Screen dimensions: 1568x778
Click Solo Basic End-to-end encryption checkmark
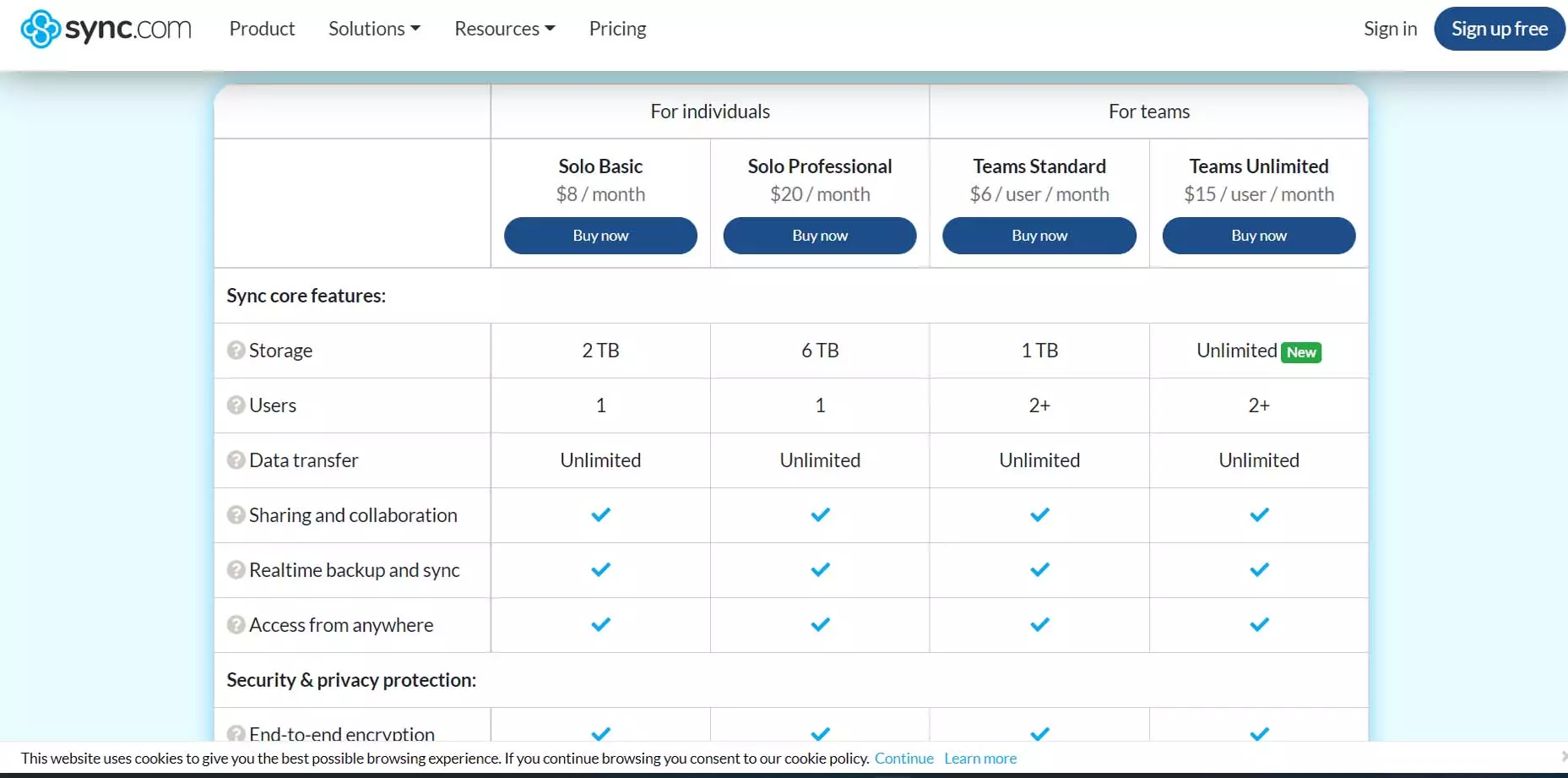600,733
